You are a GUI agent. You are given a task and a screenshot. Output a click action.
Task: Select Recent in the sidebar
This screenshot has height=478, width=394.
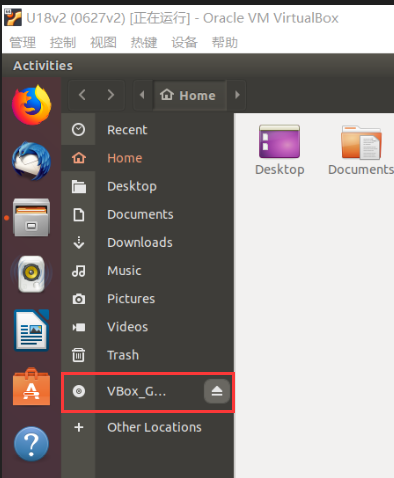147,130
